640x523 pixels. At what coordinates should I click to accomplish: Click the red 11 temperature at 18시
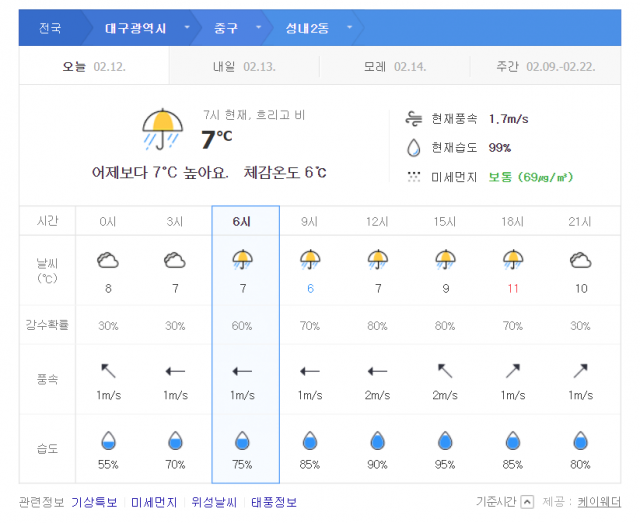(x=513, y=289)
